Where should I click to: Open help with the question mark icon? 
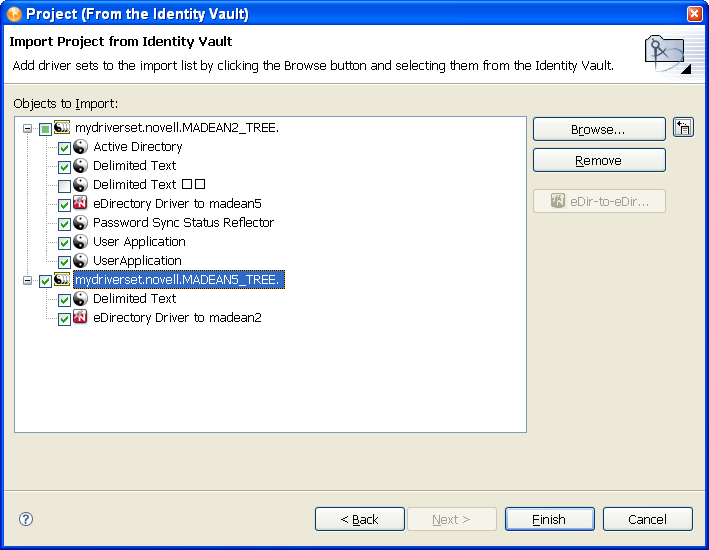click(26, 519)
